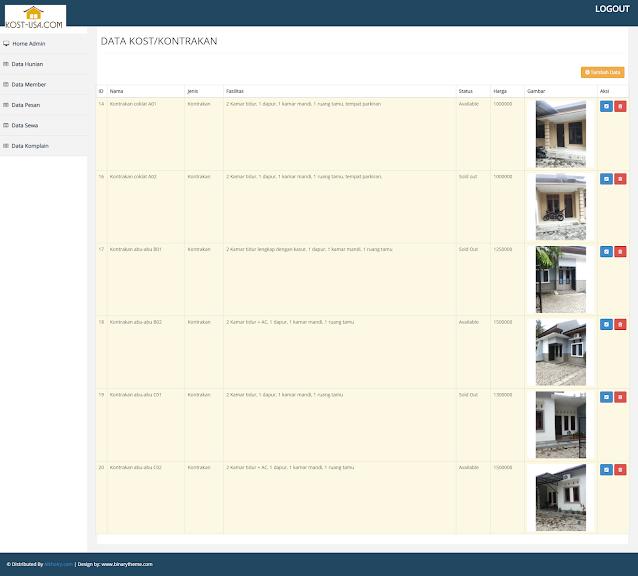Delete the Kontrakan abu-abu B01 row
The height and width of the screenshot is (576, 638).
point(620,251)
